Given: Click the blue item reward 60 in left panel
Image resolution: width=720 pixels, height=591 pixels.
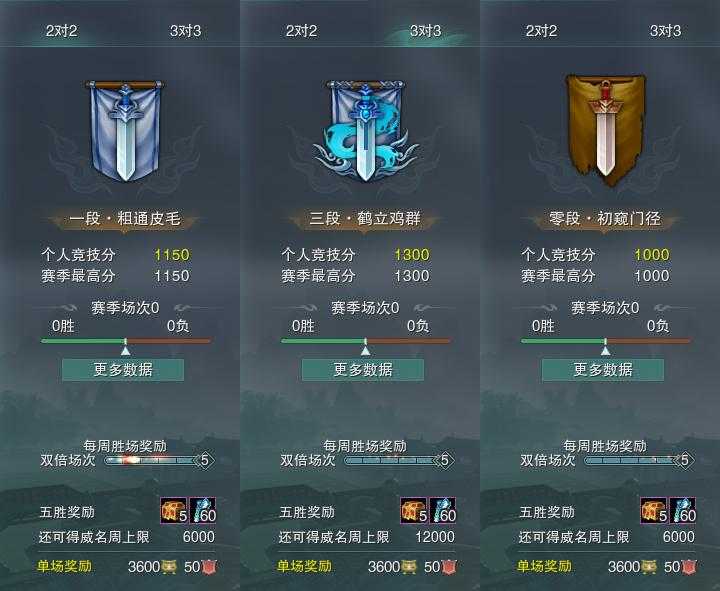Looking at the screenshot, I should click(202, 510).
